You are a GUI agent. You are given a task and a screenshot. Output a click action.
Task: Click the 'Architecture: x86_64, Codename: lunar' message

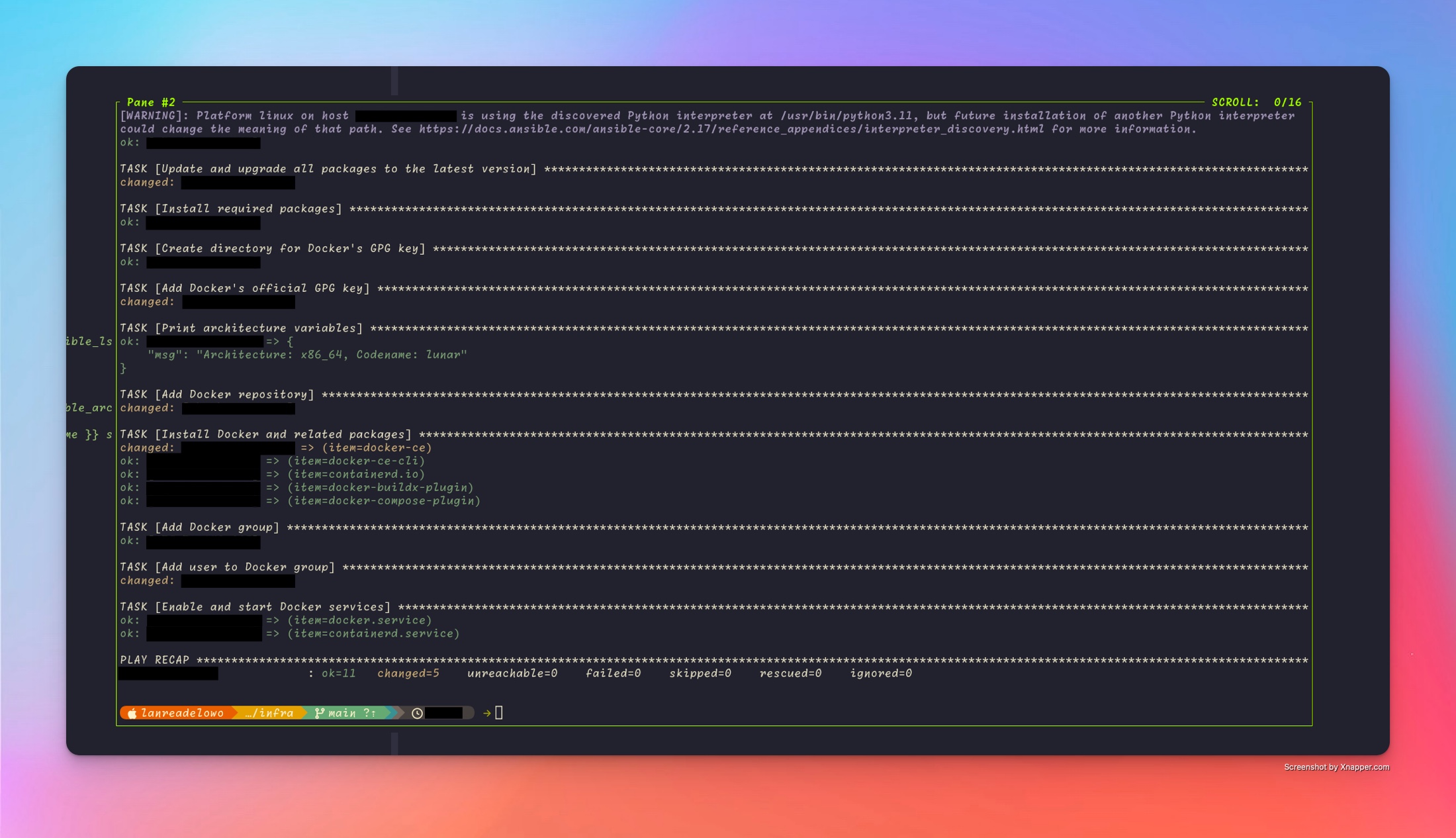332,355
